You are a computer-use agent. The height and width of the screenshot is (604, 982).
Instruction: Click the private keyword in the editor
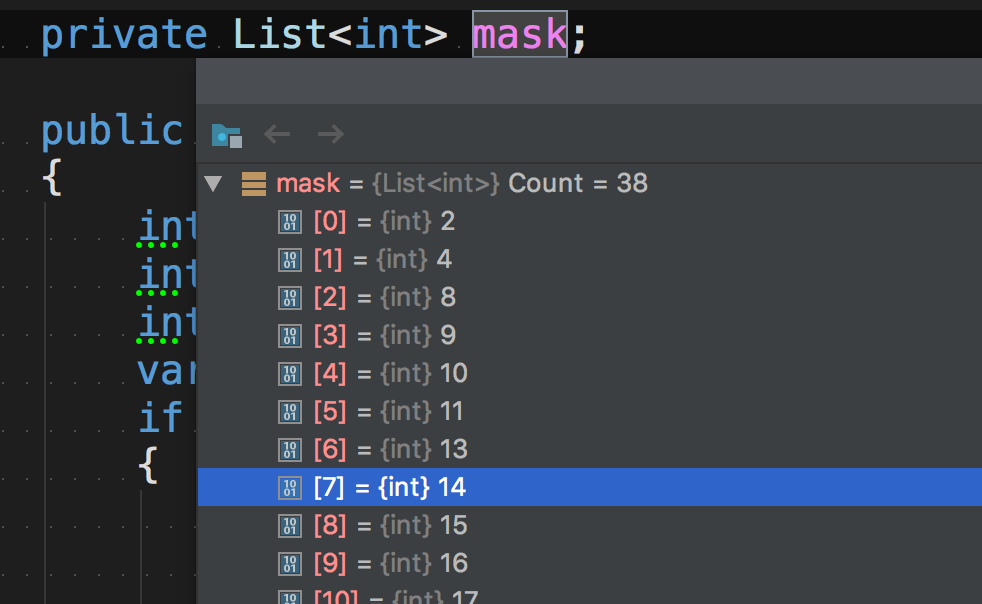point(124,34)
